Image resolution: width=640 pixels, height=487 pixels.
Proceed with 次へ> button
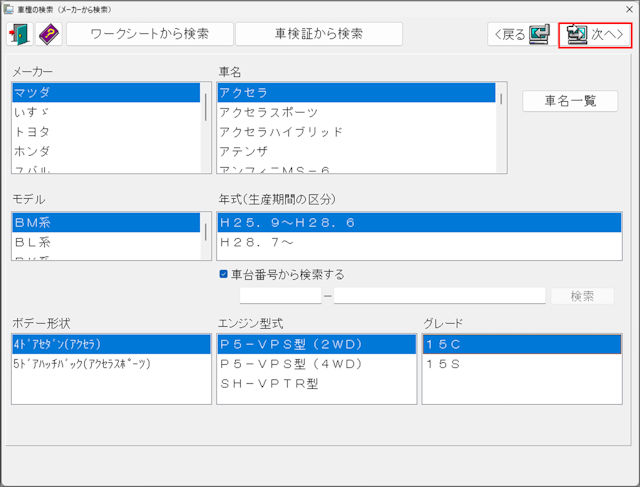[x=595, y=35]
